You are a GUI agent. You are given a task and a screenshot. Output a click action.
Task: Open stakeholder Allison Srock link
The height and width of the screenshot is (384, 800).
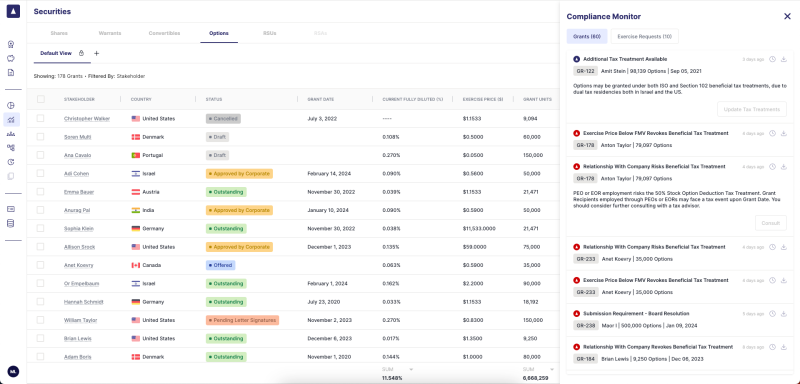(80, 247)
